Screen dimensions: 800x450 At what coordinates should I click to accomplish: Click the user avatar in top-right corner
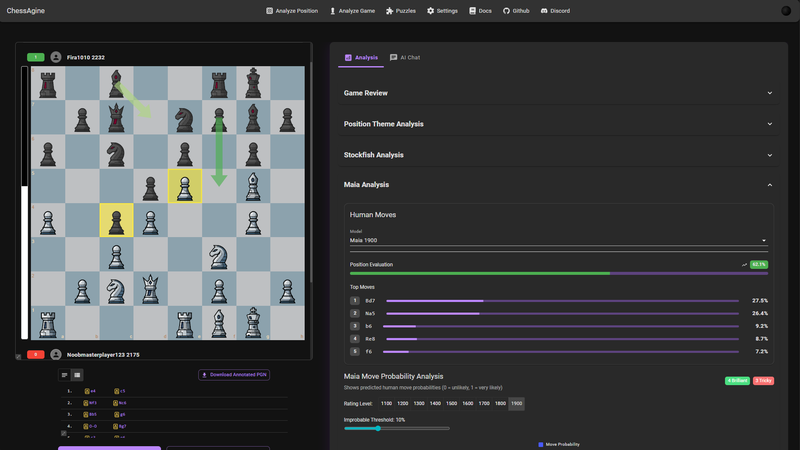point(786,11)
